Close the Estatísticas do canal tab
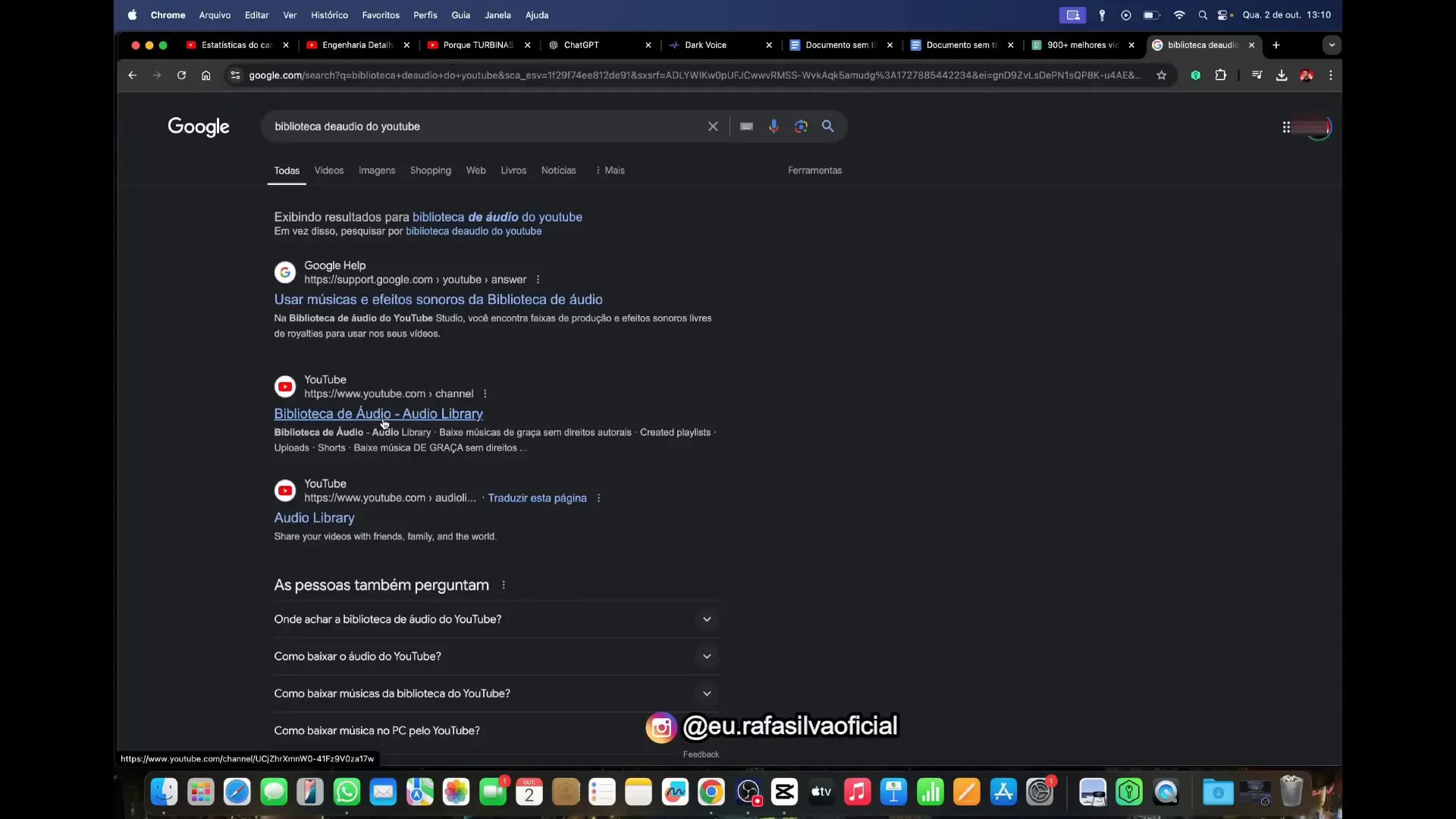This screenshot has width=1456, height=819. [286, 45]
